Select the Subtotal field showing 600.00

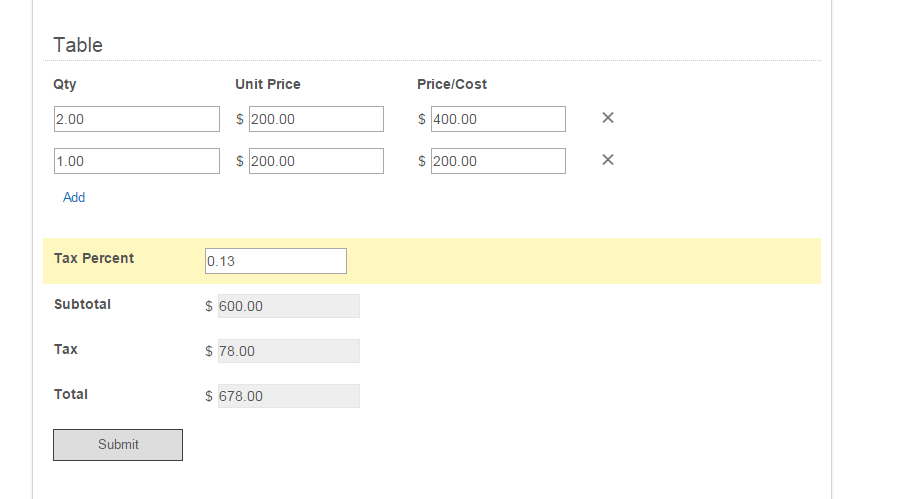click(x=289, y=306)
